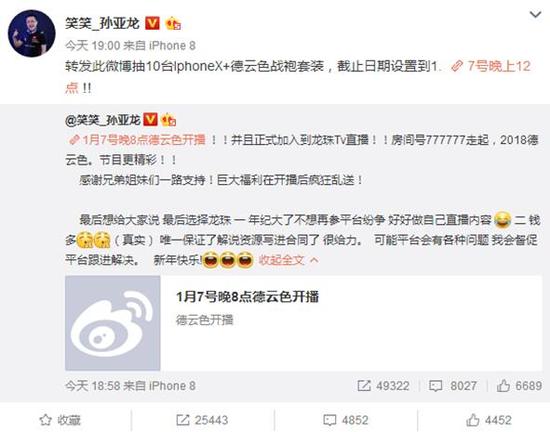Click the membership crown badge next to top username
This screenshot has height=432, width=550.
[173, 23]
